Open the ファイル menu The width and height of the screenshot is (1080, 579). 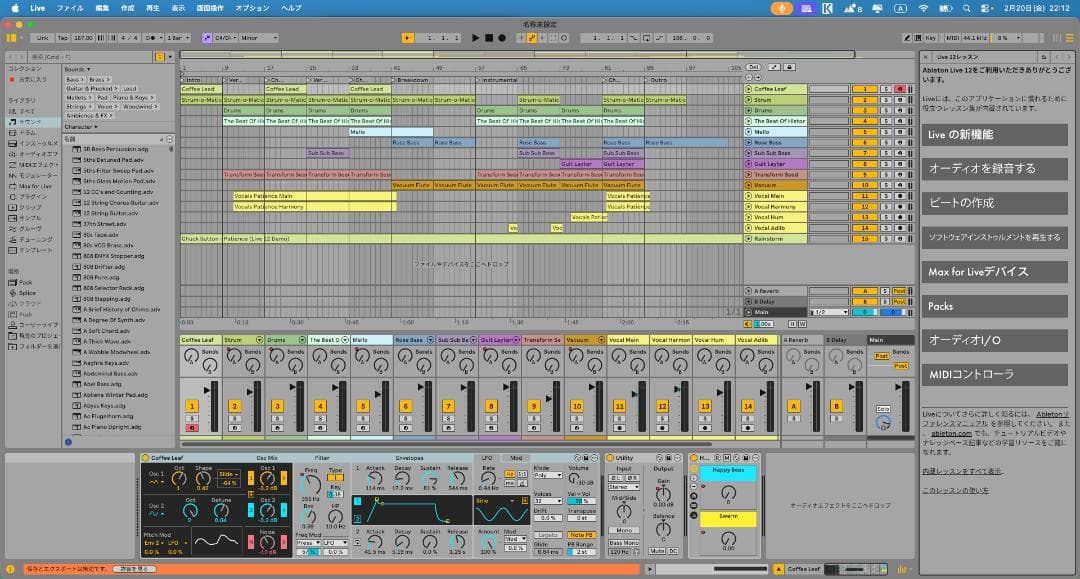70,8
